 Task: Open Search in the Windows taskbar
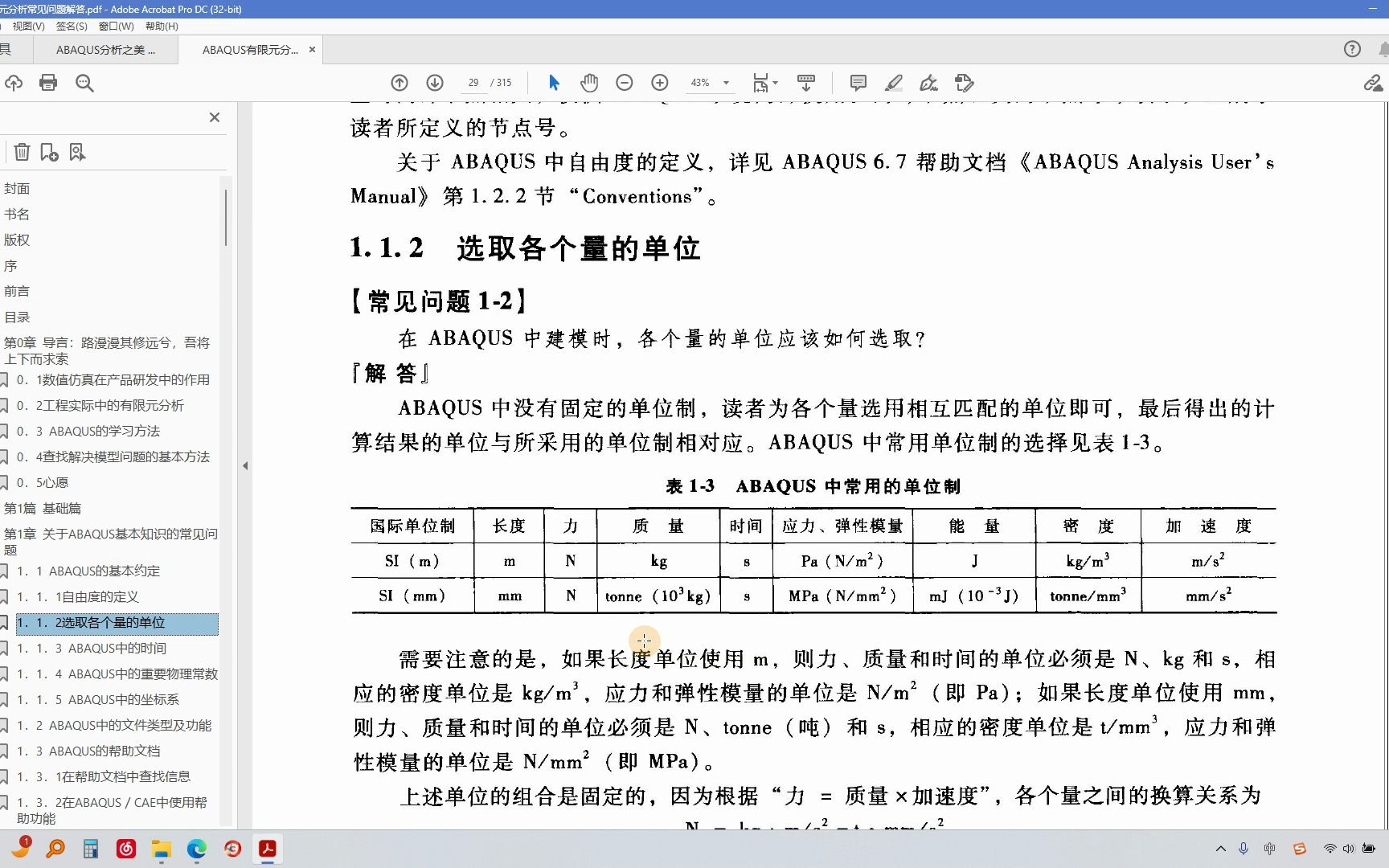[x=55, y=849]
